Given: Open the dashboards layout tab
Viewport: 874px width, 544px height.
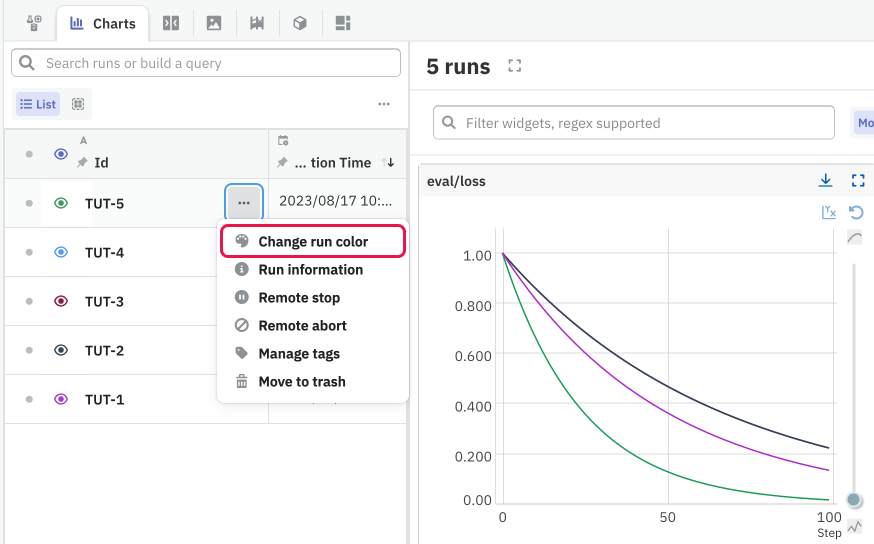Looking at the screenshot, I should pyautogui.click(x=343, y=23).
